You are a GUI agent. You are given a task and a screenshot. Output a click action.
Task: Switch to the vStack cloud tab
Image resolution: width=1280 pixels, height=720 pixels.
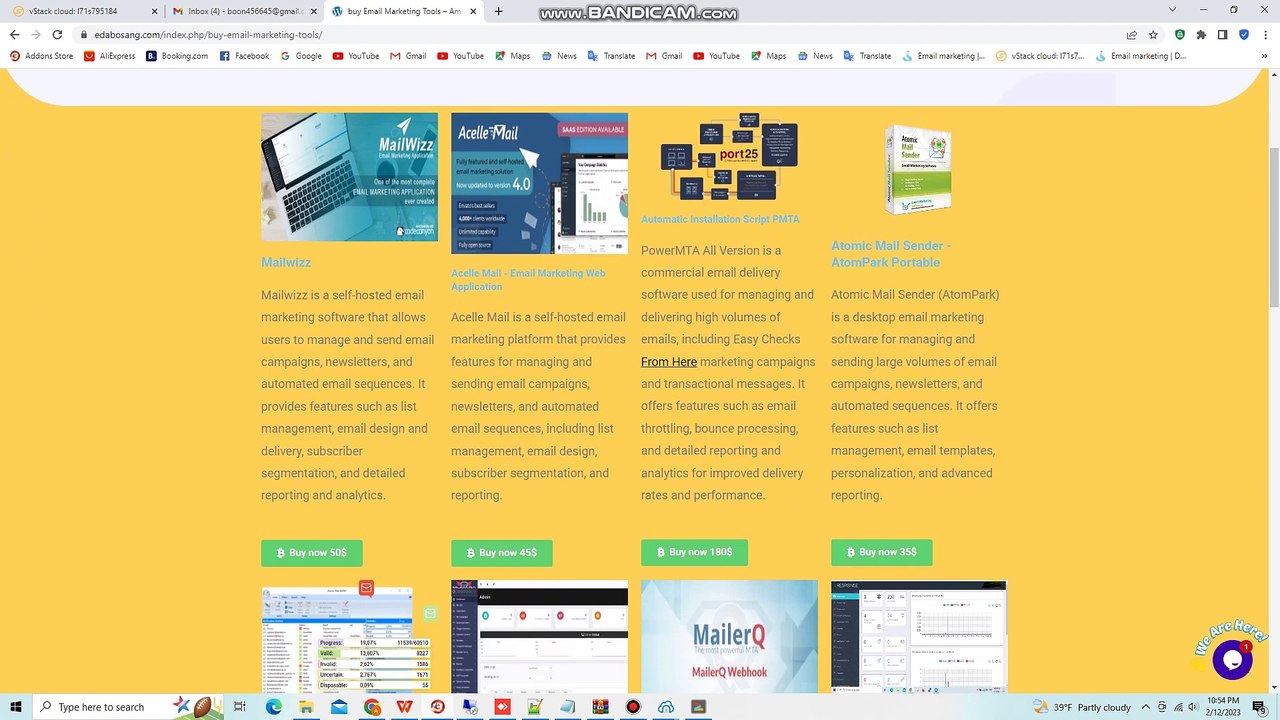coord(82,11)
